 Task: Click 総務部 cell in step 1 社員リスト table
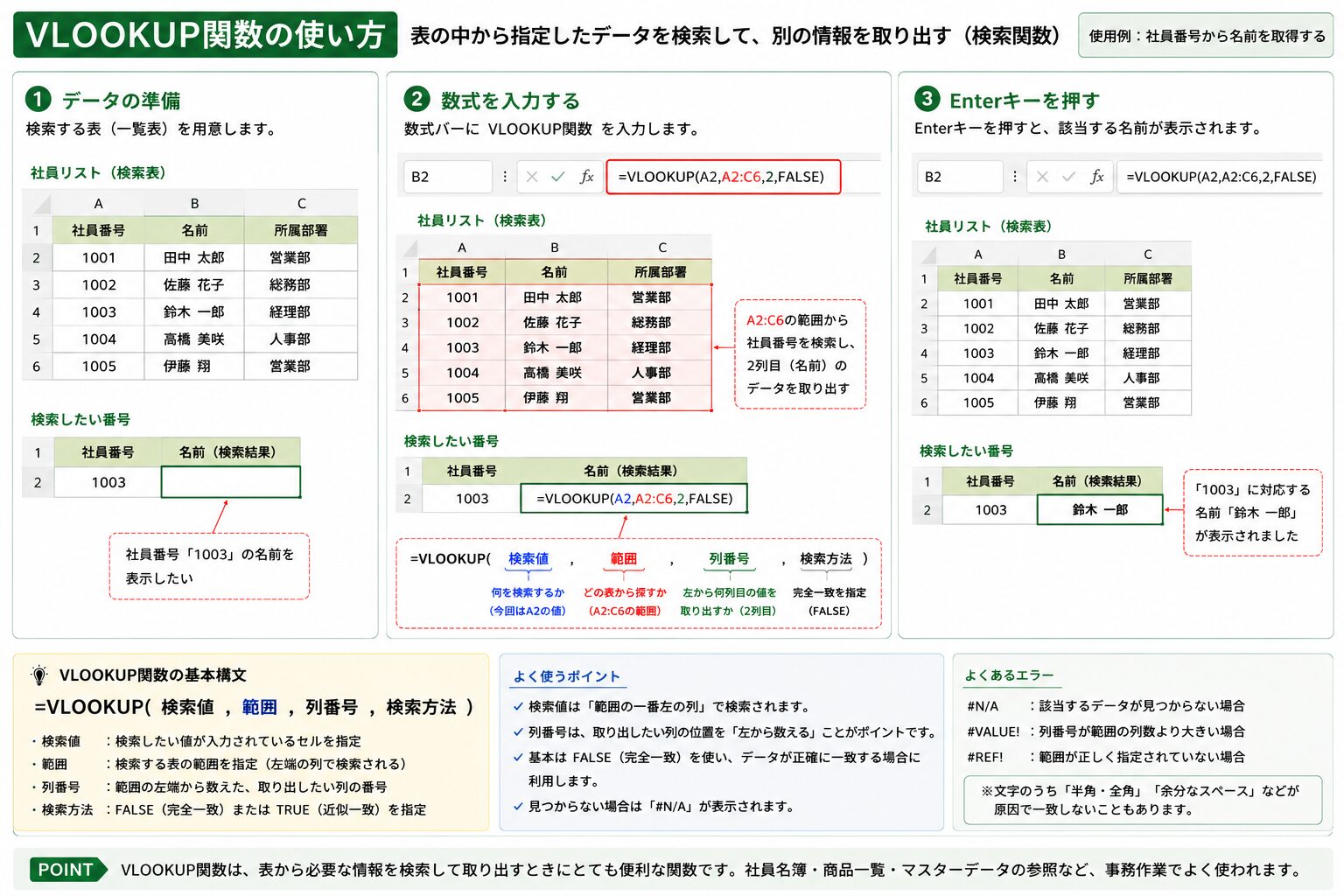pyautogui.click(x=301, y=285)
